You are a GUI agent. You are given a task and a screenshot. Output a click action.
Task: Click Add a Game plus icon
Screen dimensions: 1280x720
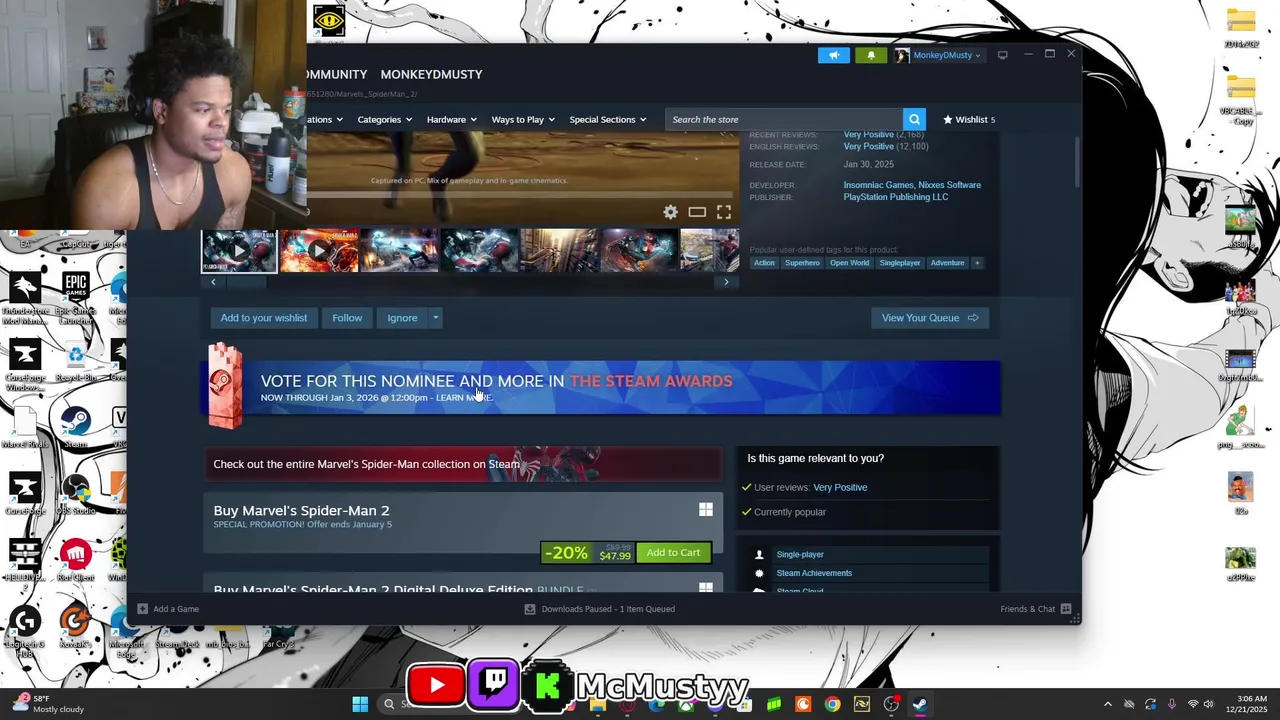click(x=142, y=609)
